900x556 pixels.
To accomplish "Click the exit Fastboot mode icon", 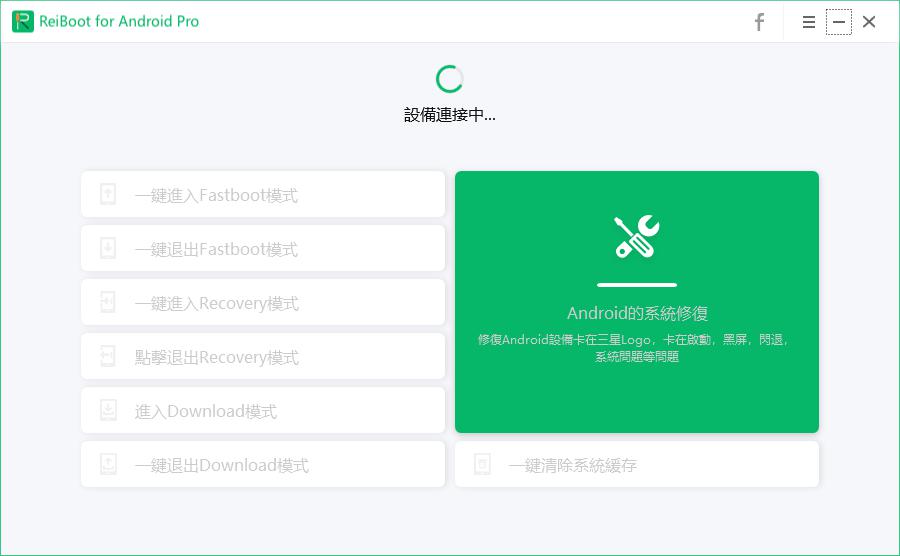I will click(108, 248).
